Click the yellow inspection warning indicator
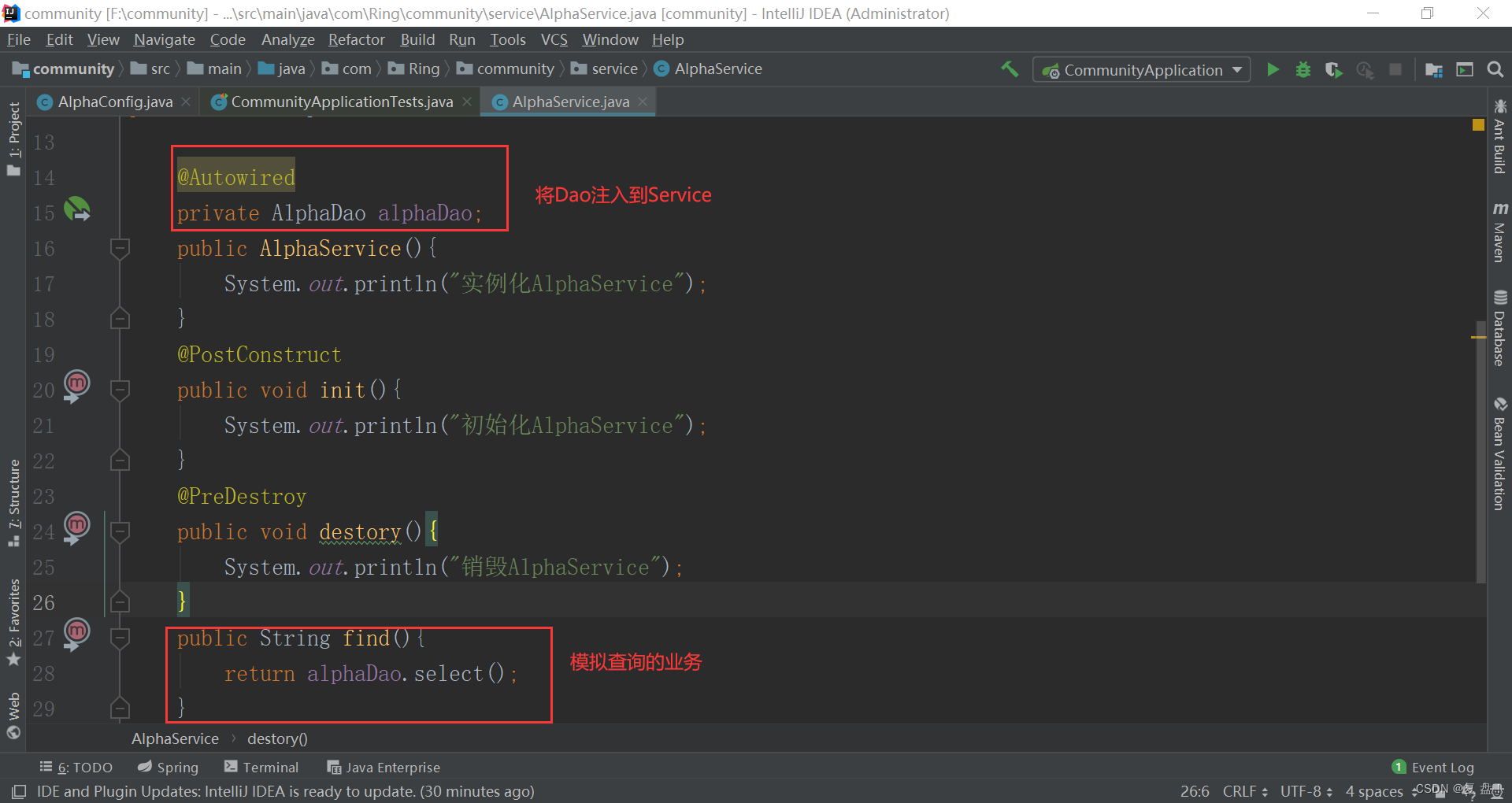 [1478, 124]
